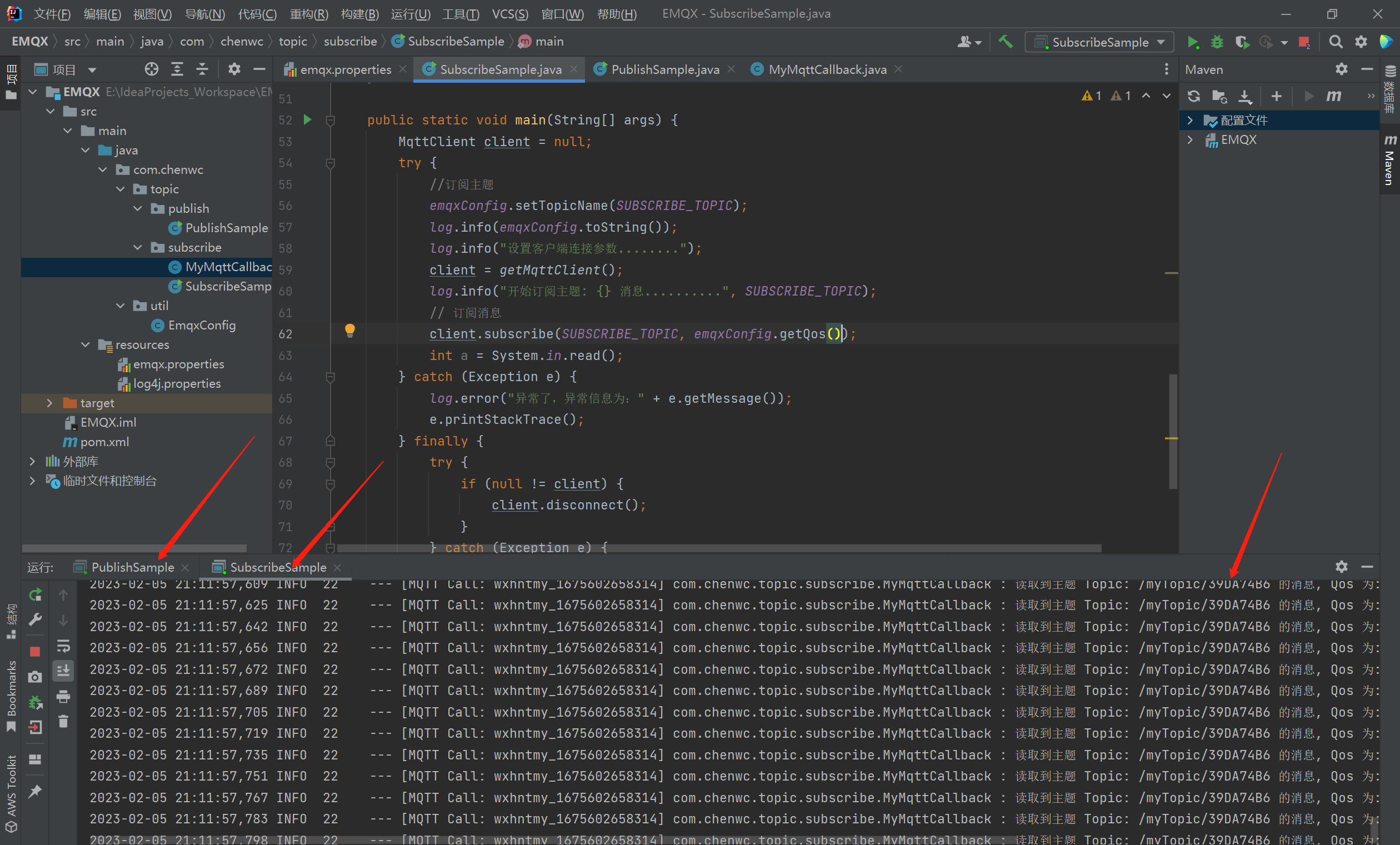Click editor vertical scrollbar thumb
The width and height of the screenshot is (1400, 845).
(x=1173, y=431)
